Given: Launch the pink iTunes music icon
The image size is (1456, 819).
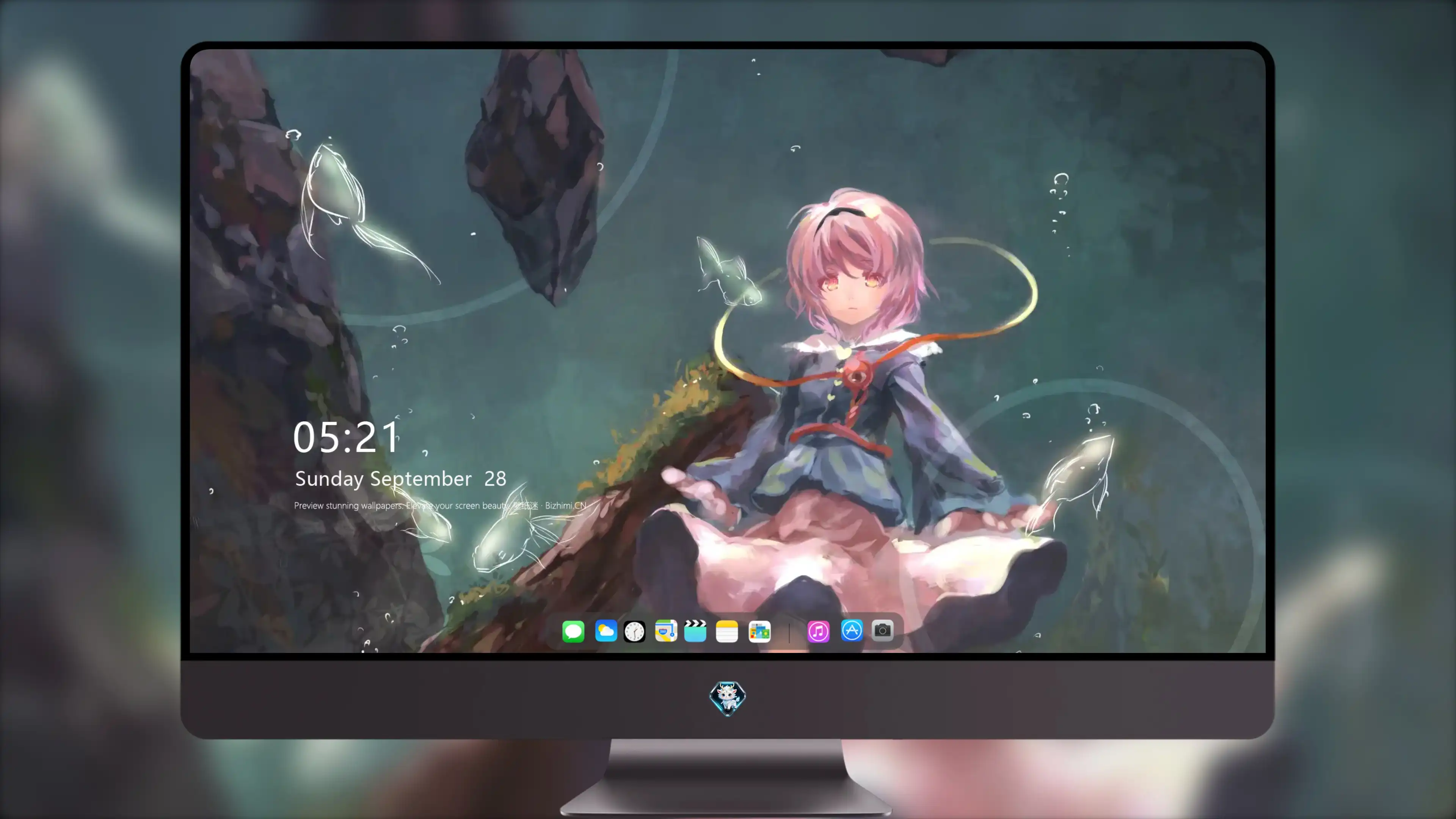Looking at the screenshot, I should pos(819,631).
